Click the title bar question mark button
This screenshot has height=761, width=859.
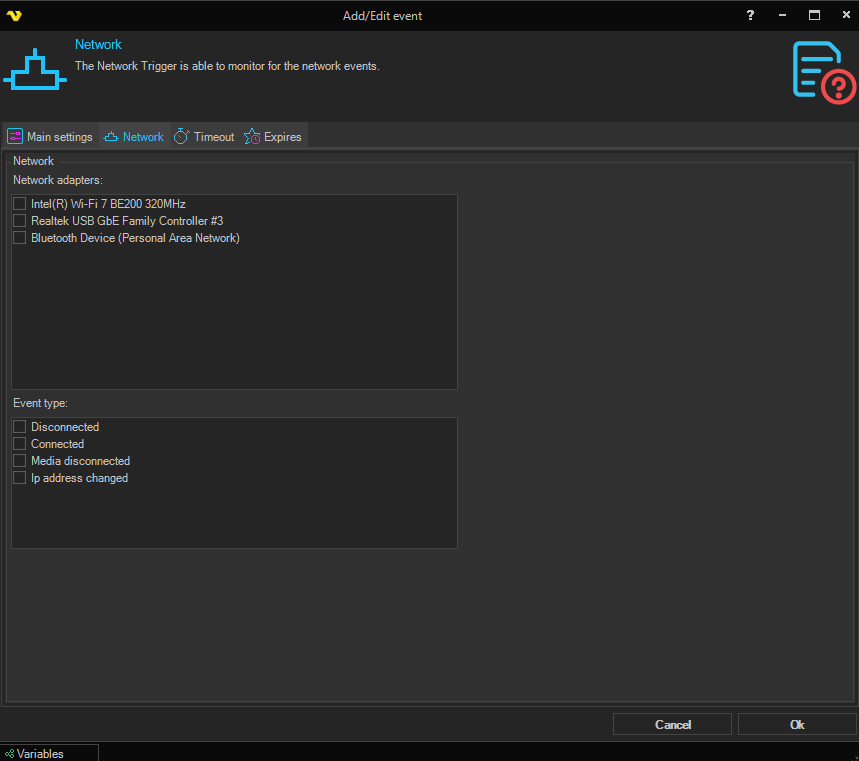point(751,16)
